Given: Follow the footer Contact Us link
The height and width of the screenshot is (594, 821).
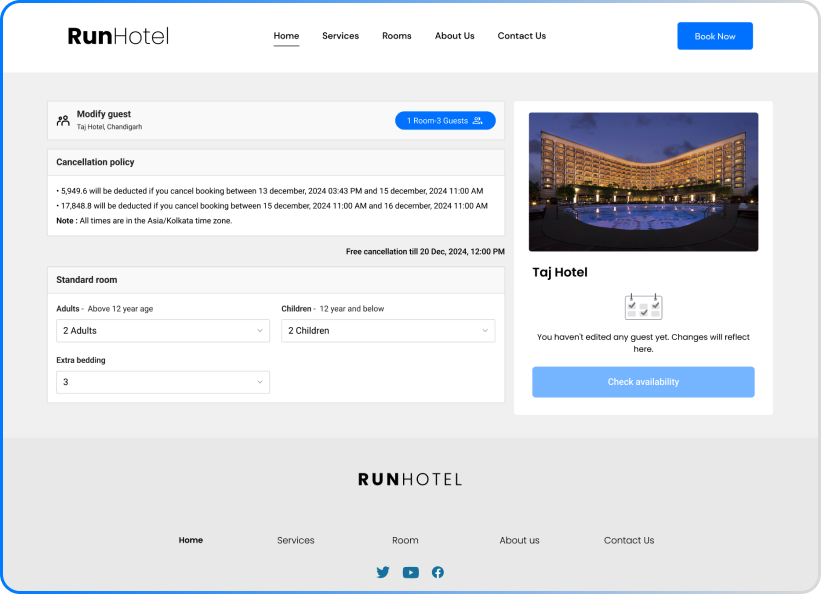Looking at the screenshot, I should (629, 540).
